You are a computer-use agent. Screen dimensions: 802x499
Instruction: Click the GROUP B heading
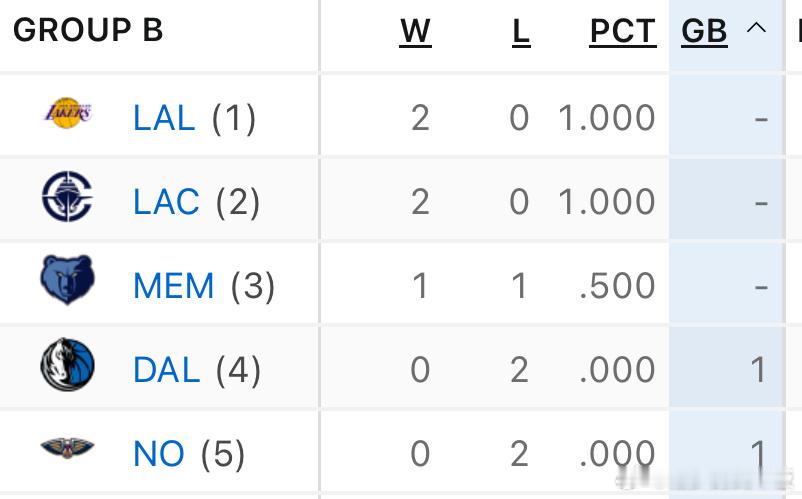(88, 31)
